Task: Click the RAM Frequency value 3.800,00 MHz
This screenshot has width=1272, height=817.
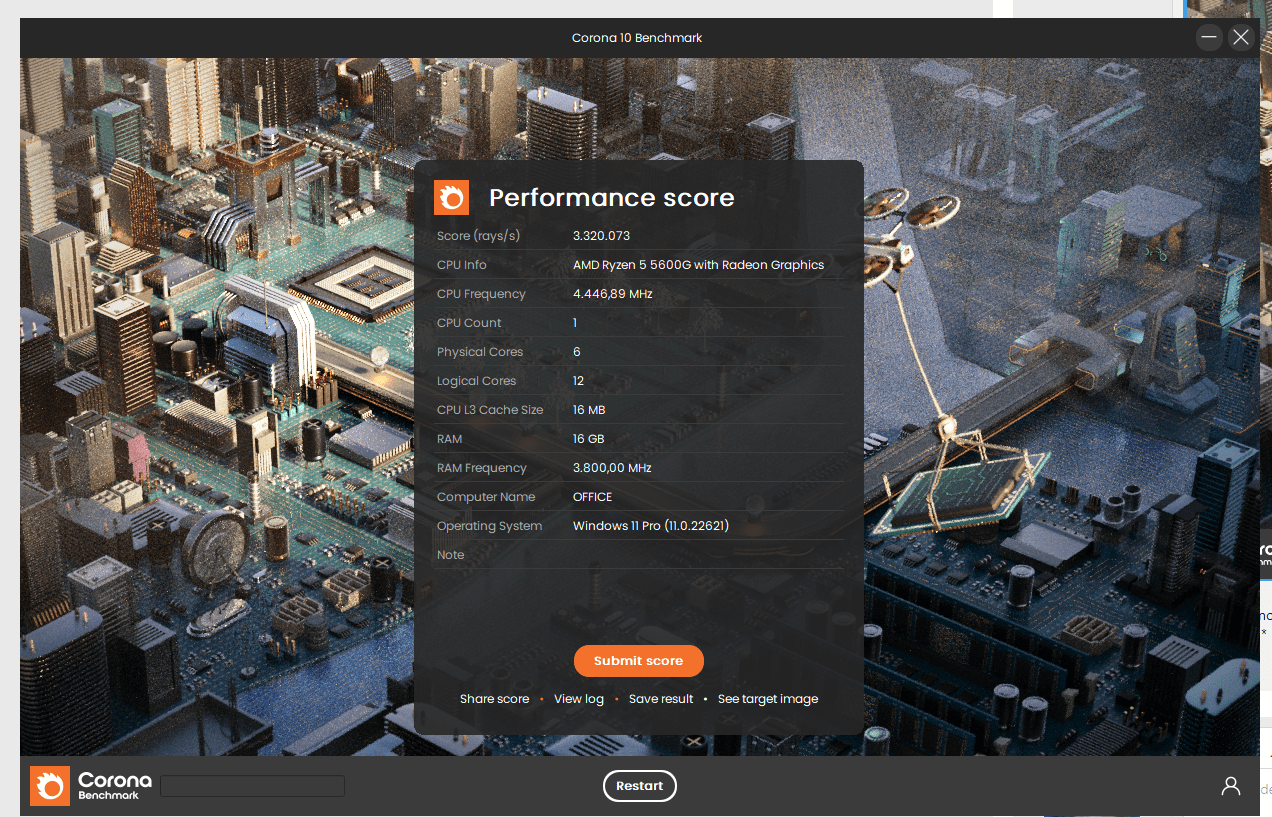Action: point(612,468)
